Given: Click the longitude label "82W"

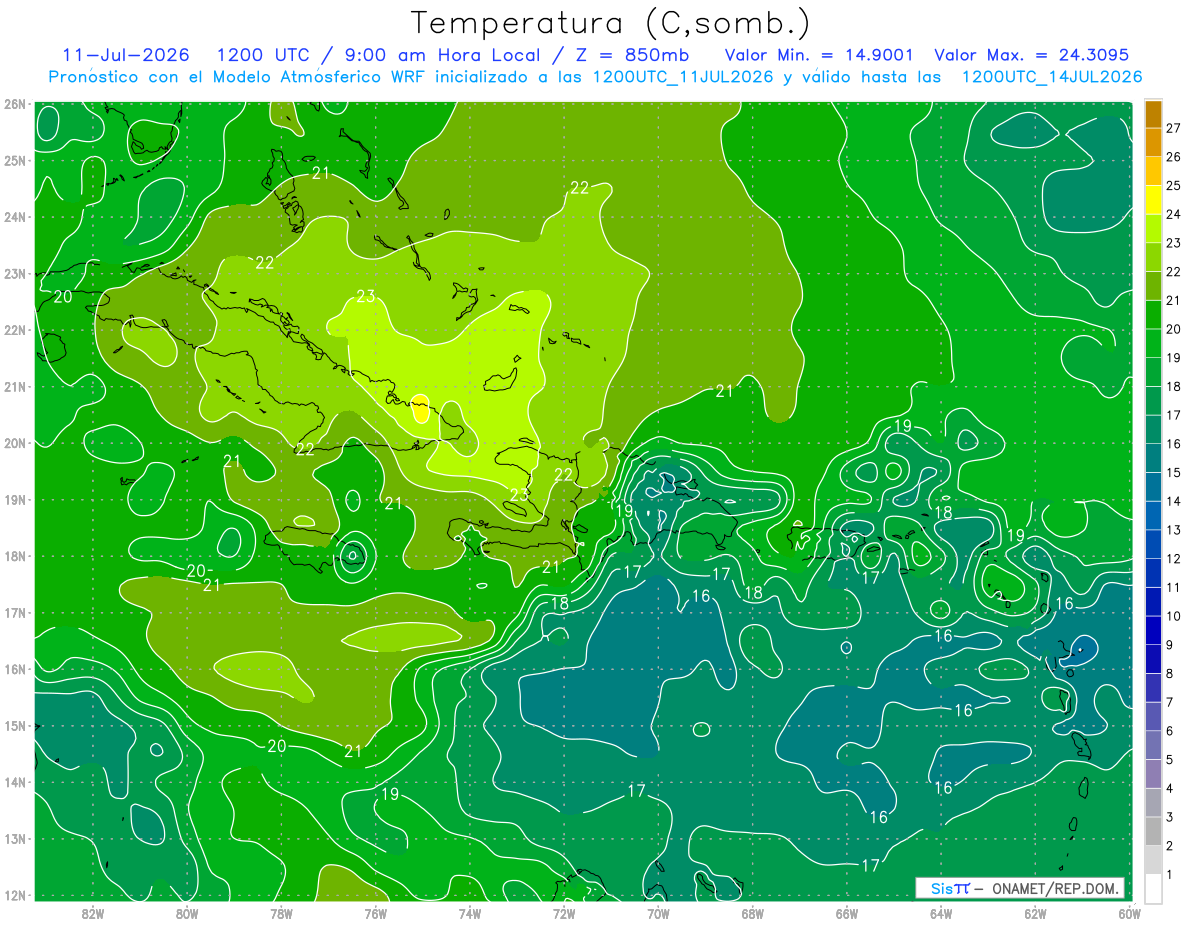Looking at the screenshot, I should 93,913.
